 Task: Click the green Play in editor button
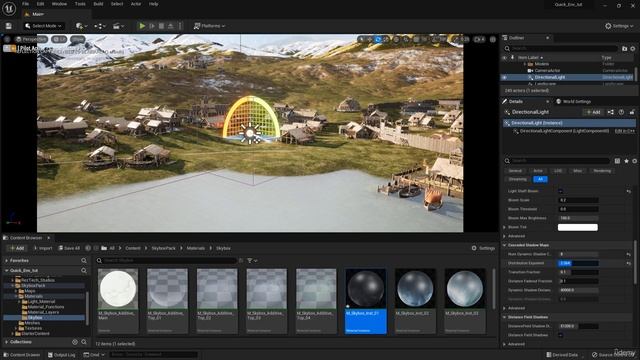[142, 26]
